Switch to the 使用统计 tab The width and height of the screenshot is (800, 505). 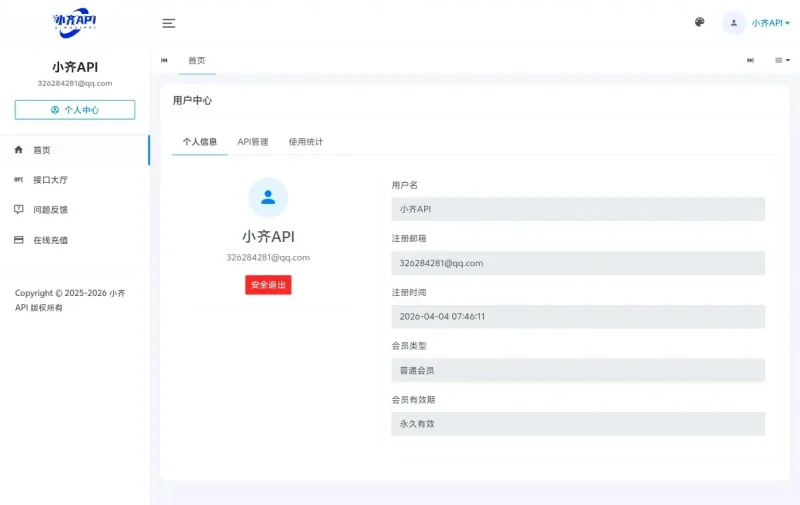pos(306,142)
